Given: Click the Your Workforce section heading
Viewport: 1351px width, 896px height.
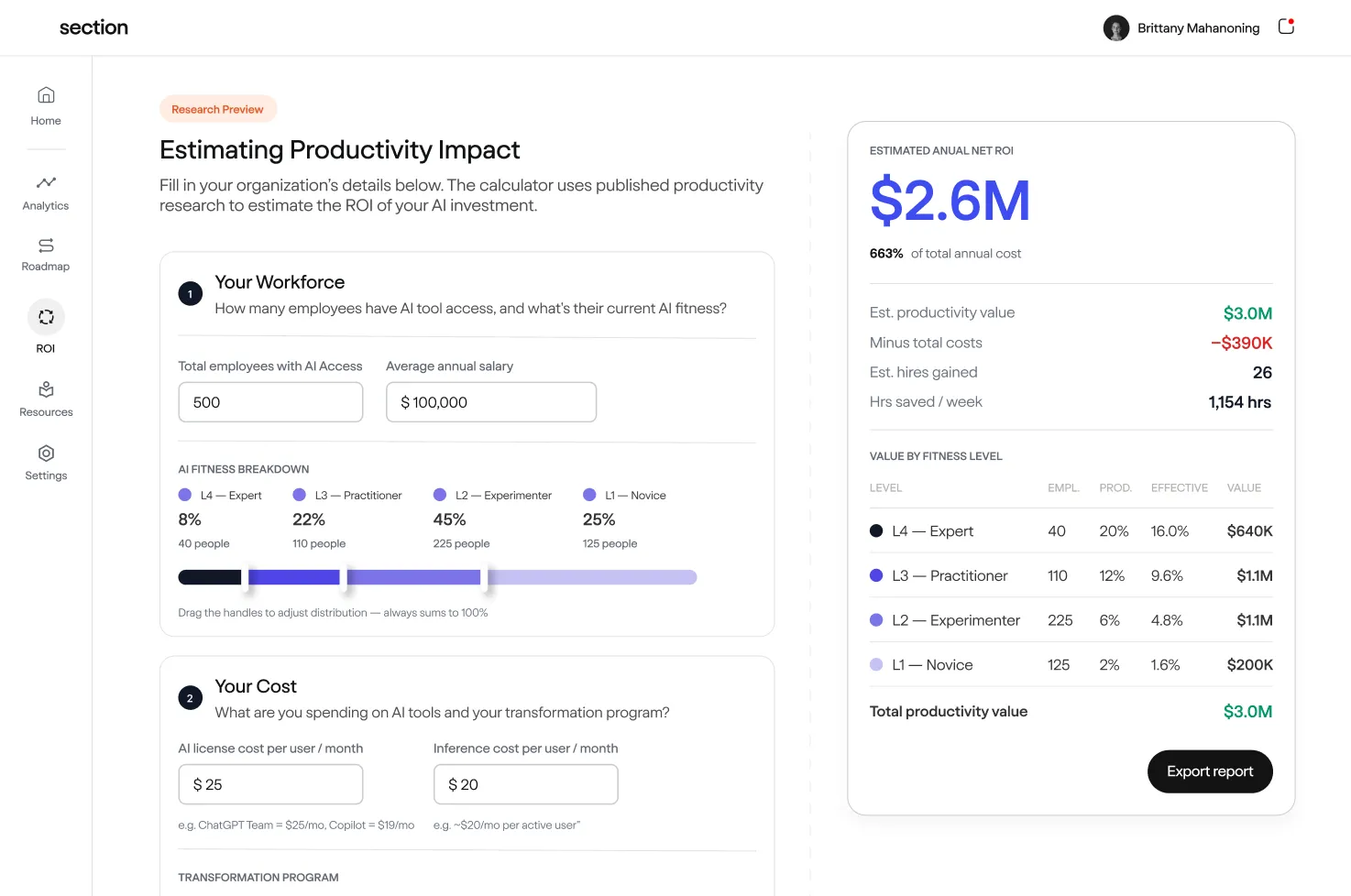Looking at the screenshot, I should coord(280,282).
